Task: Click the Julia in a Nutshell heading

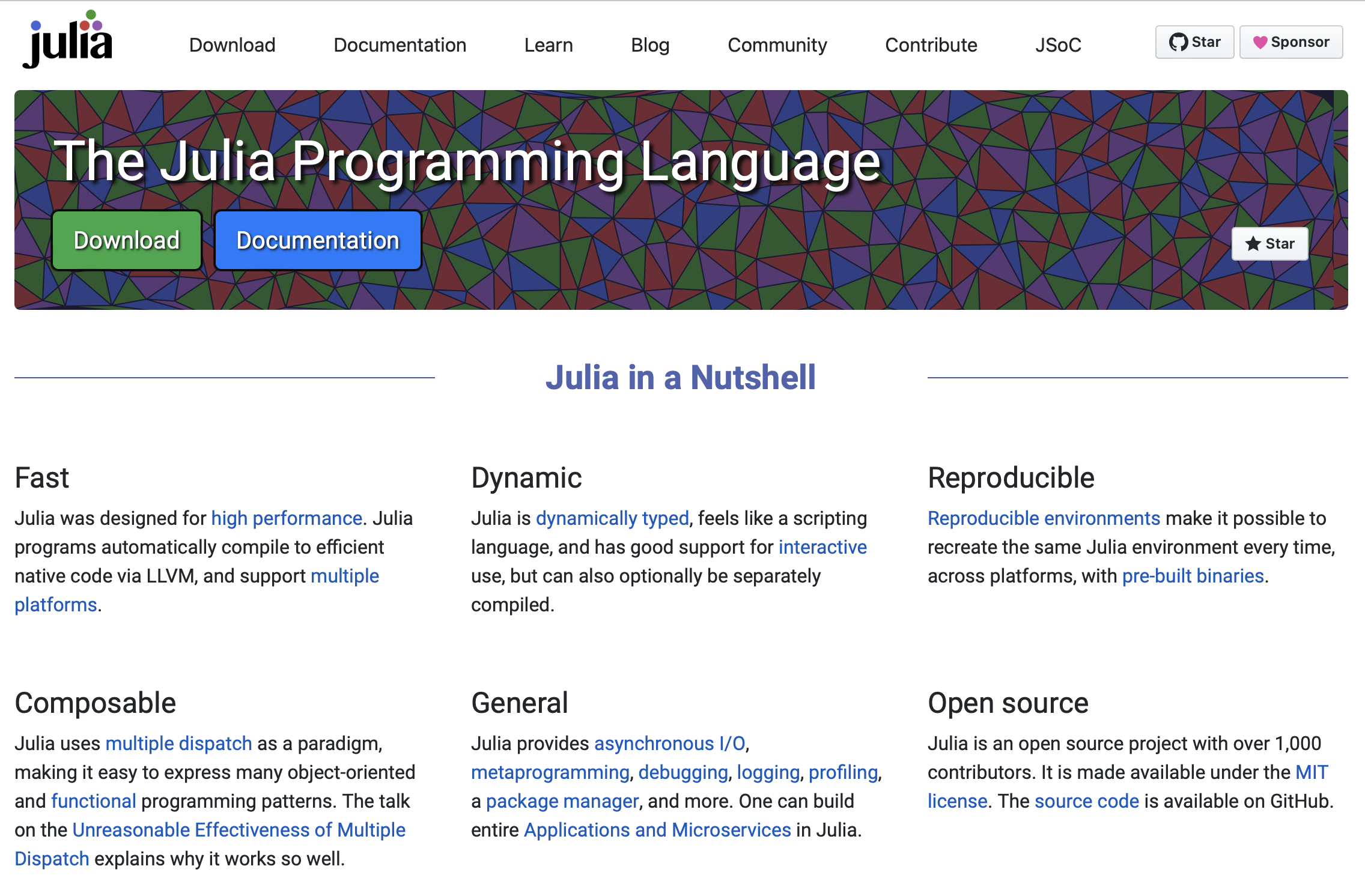Action: (681, 378)
